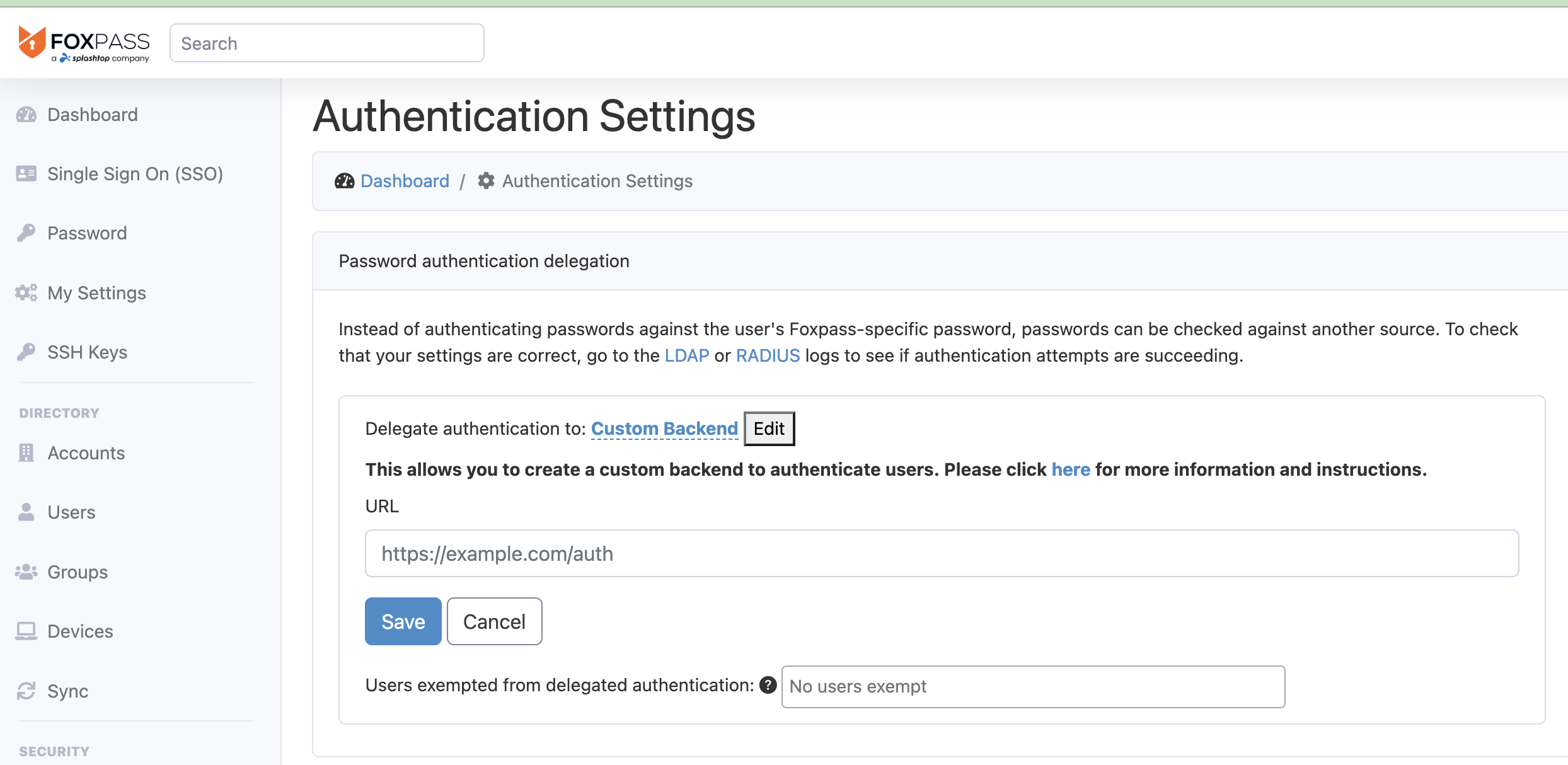Click the Edit button next to Custom Backend
The width and height of the screenshot is (1568, 765).
(x=768, y=428)
